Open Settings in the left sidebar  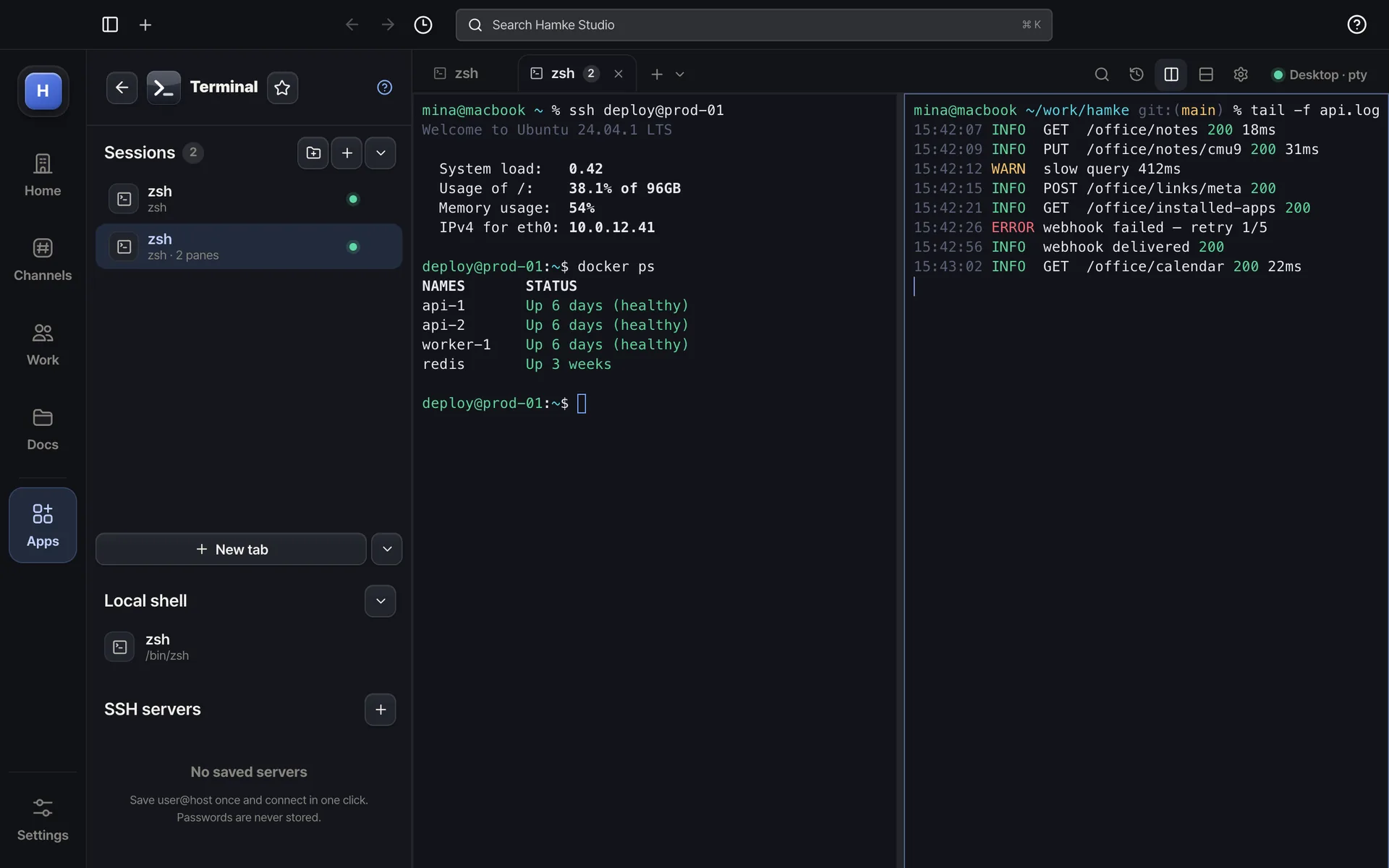[43, 820]
